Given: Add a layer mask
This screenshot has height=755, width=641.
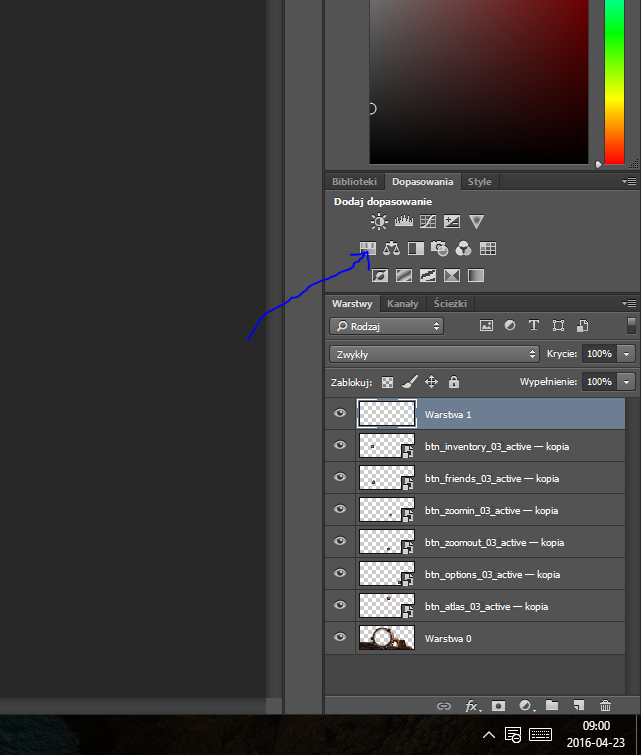Looking at the screenshot, I should [498, 706].
